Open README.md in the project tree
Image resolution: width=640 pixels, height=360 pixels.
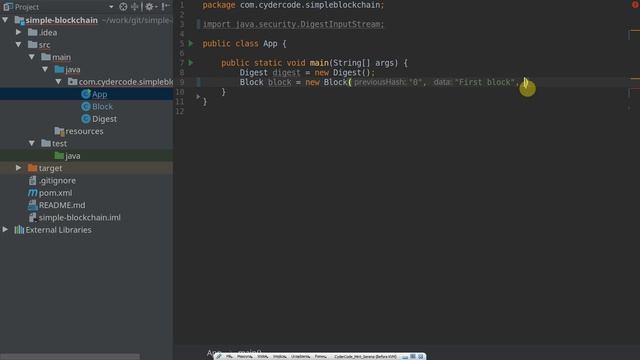tap(62, 205)
